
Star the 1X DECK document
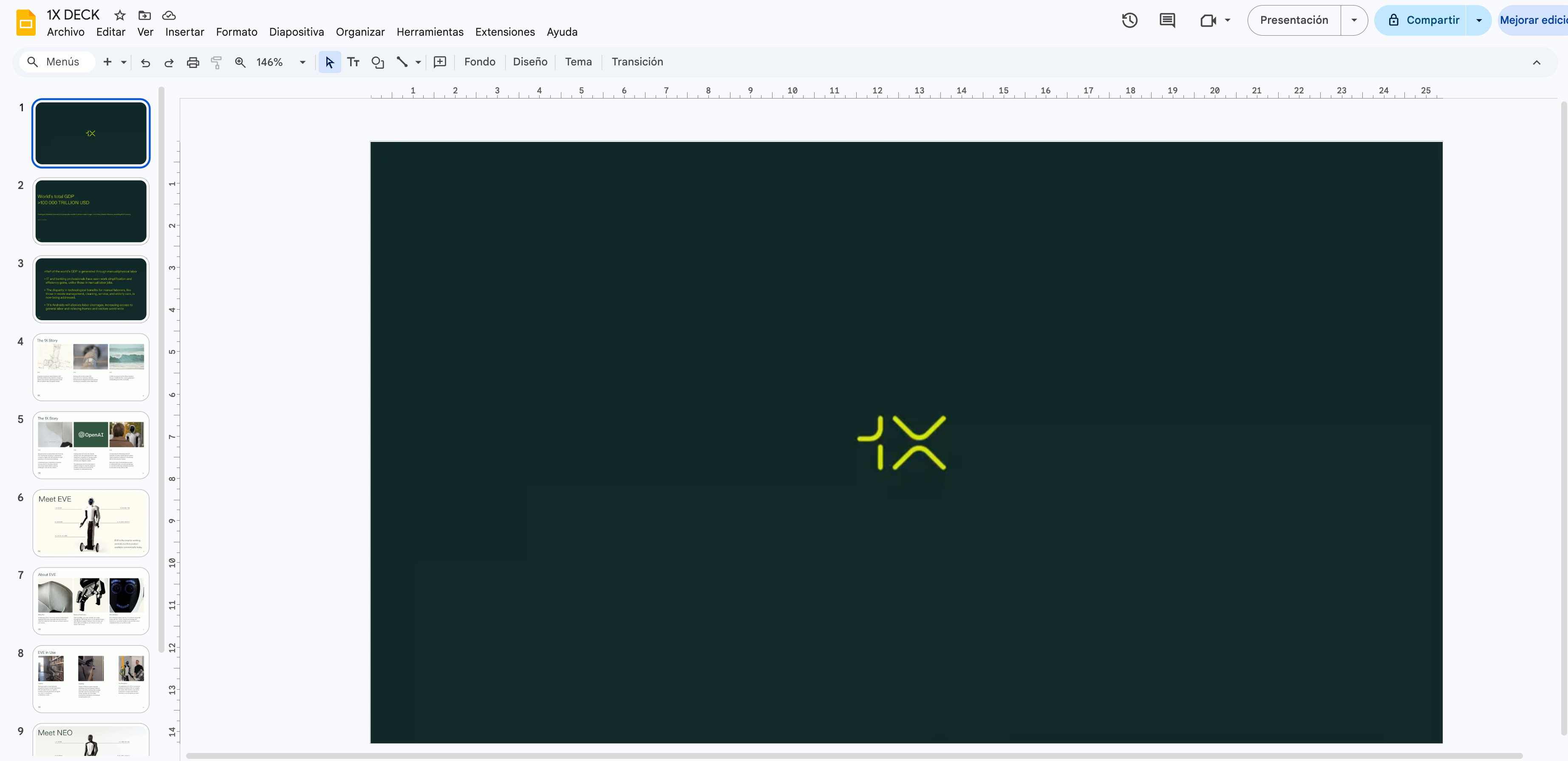(x=120, y=15)
